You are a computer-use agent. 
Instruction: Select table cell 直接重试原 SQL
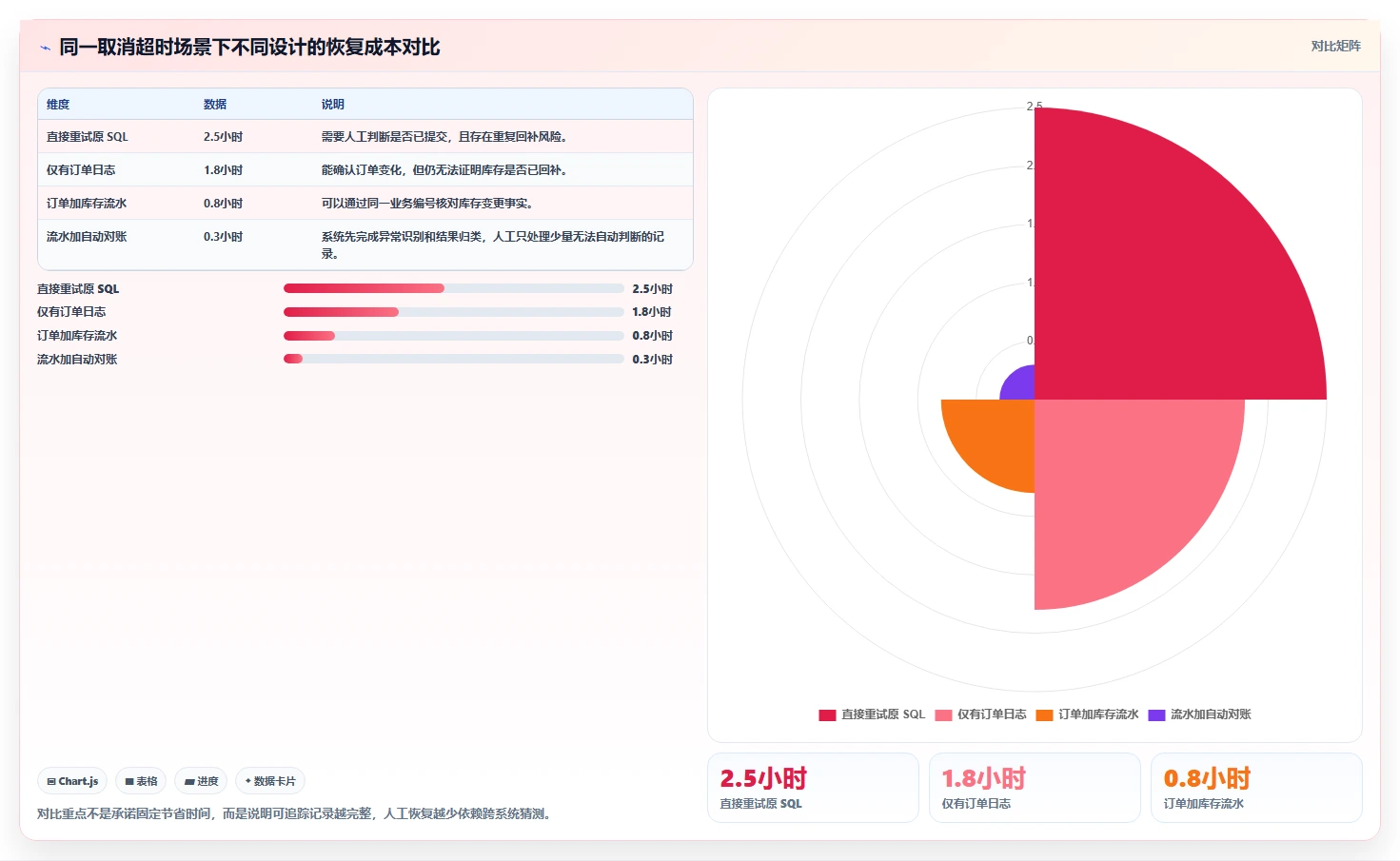coord(87,137)
